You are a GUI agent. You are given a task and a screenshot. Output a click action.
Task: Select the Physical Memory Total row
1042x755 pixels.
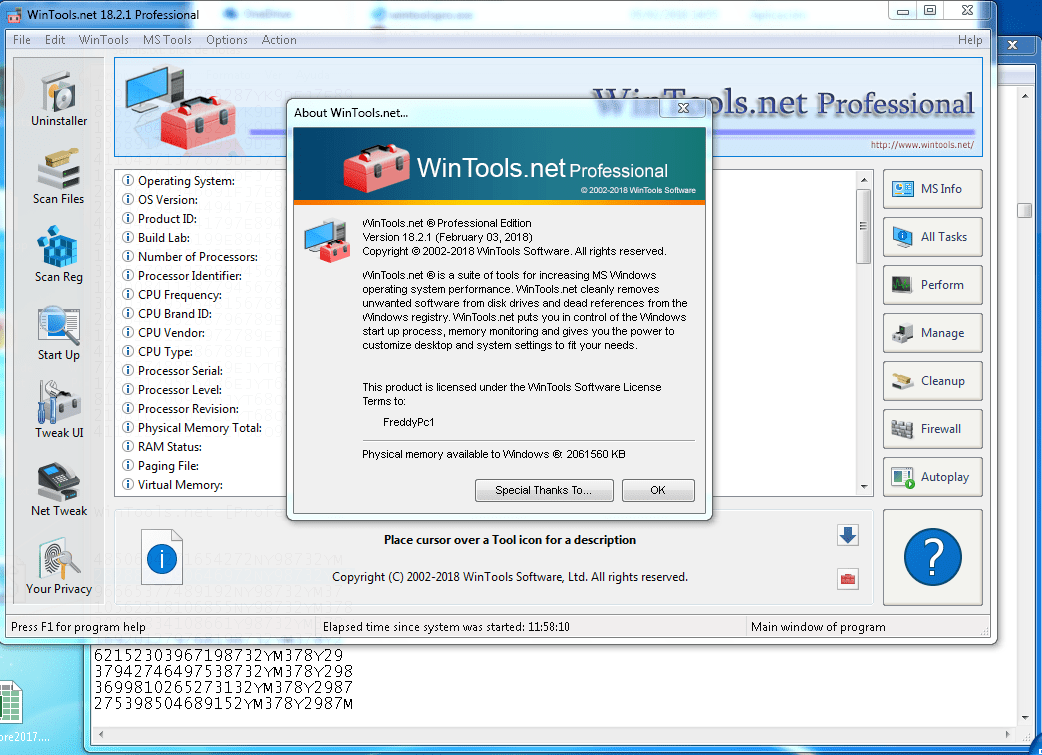[x=192, y=428]
